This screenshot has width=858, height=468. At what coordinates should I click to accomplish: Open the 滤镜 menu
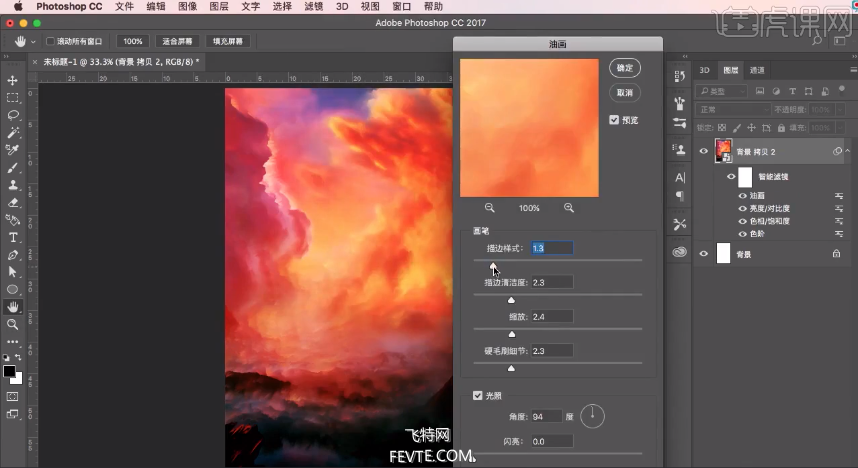314,7
